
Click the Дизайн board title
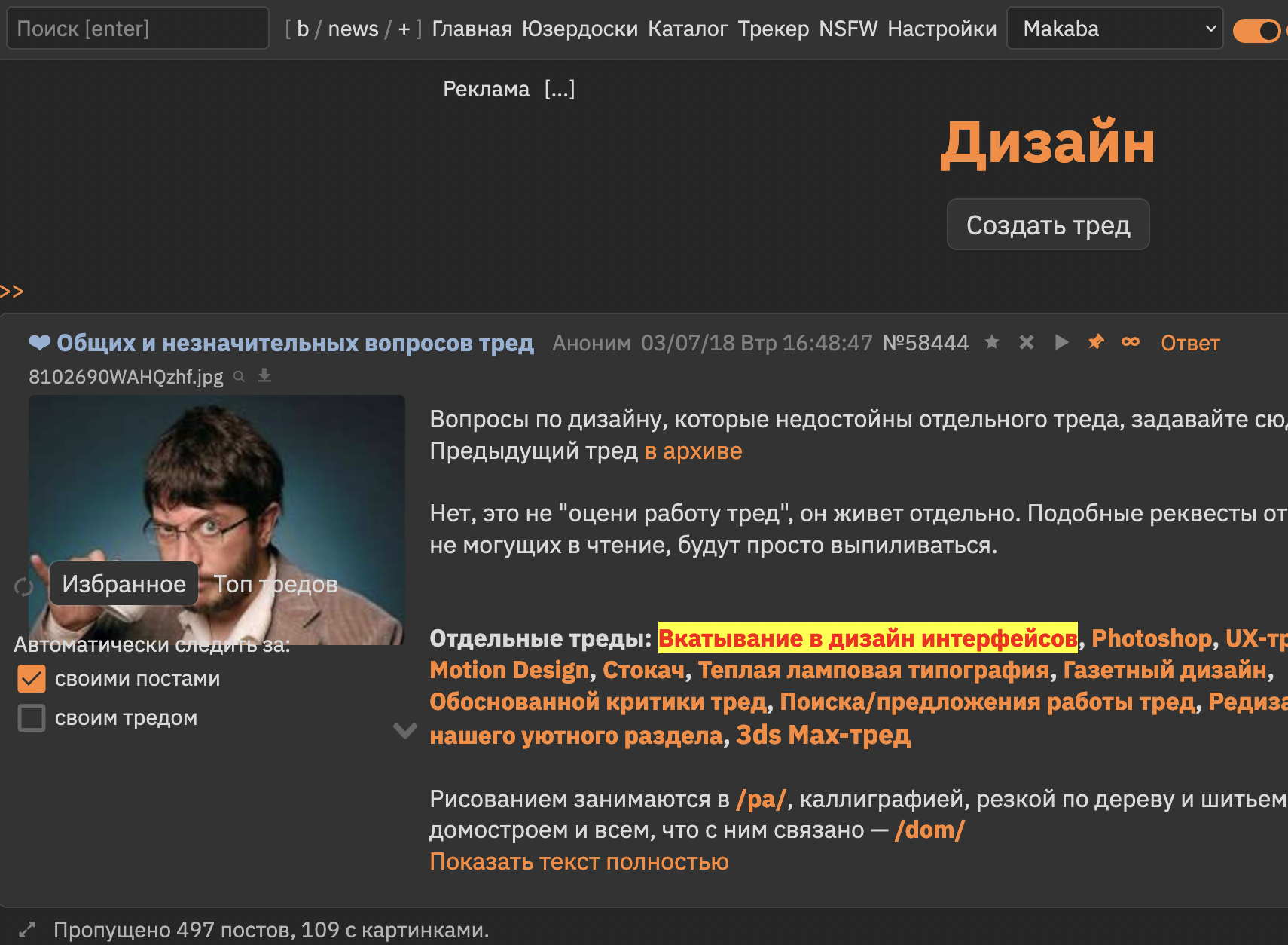point(1048,143)
